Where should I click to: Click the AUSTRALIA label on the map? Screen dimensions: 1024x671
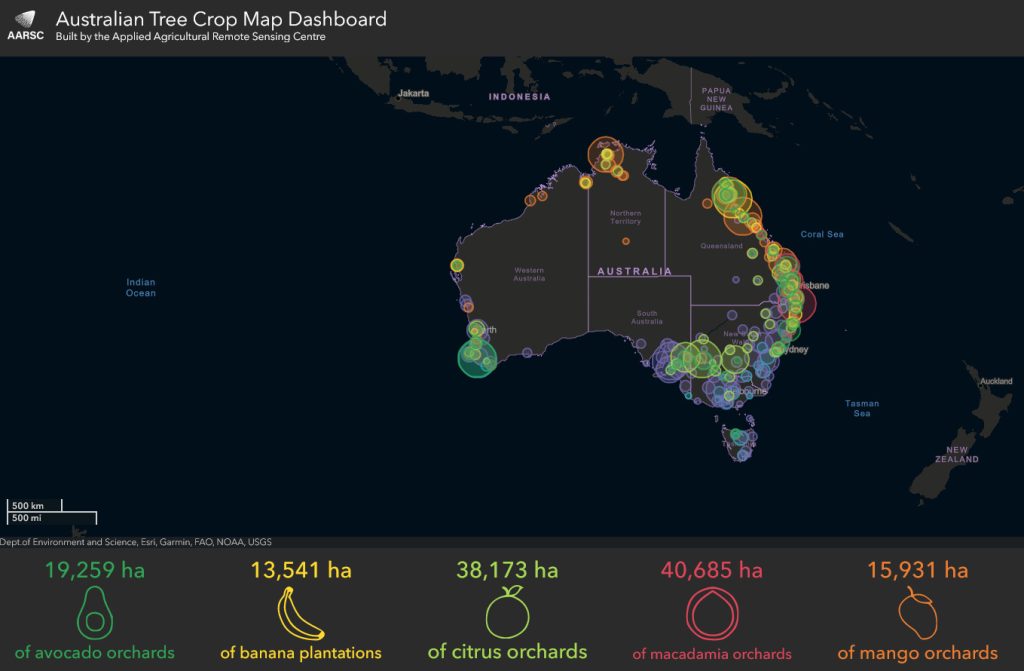(635, 271)
